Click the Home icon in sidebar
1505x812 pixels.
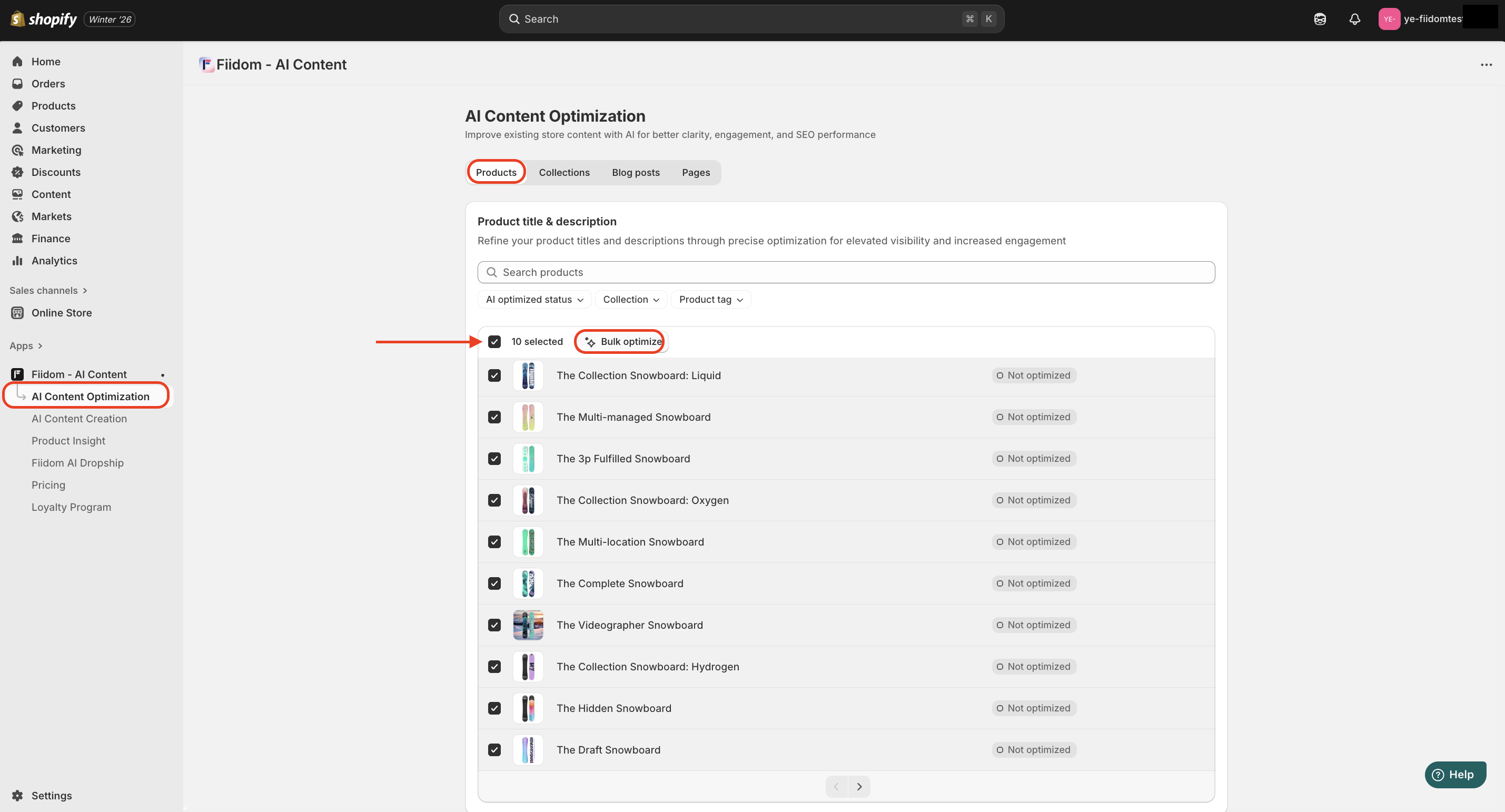[x=17, y=61]
